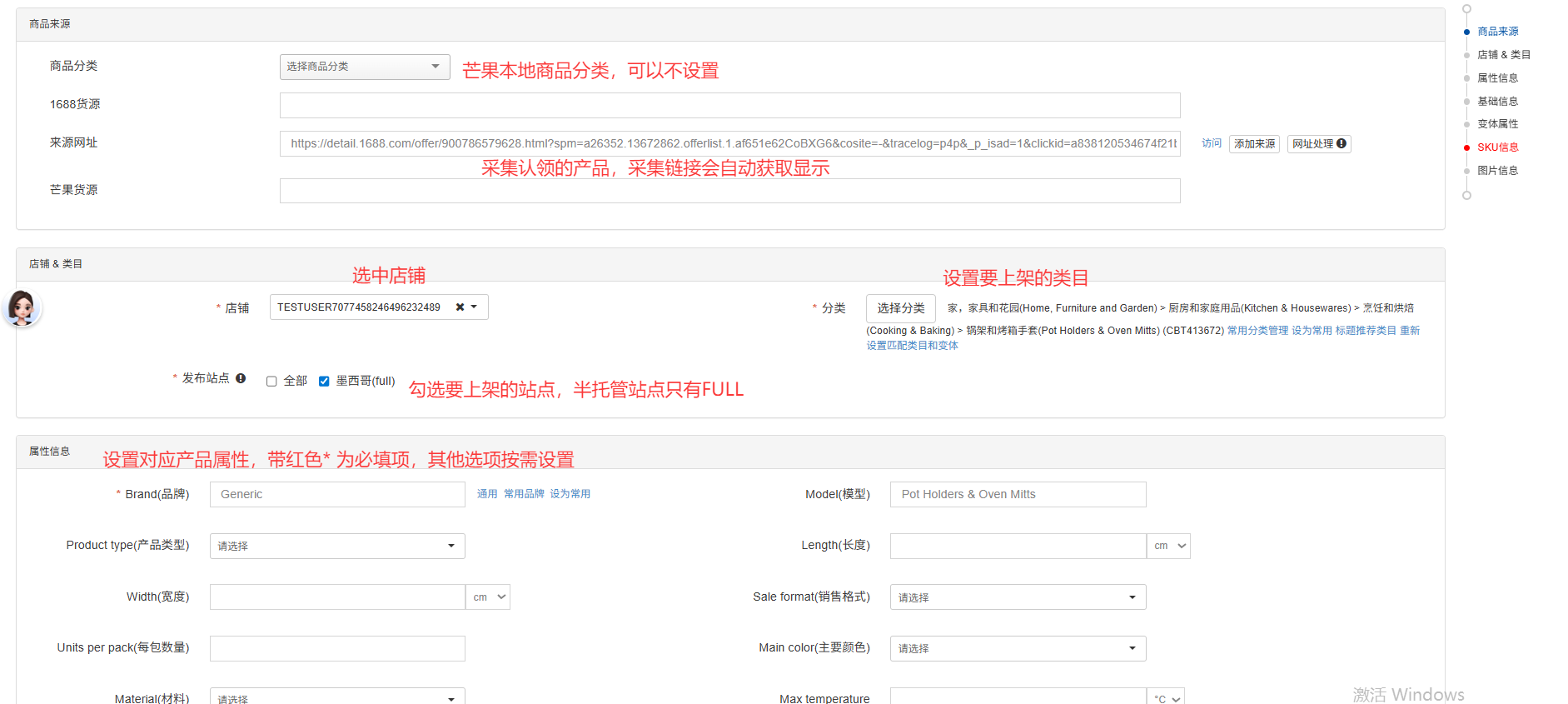Expand the Product type dropdown

337,546
